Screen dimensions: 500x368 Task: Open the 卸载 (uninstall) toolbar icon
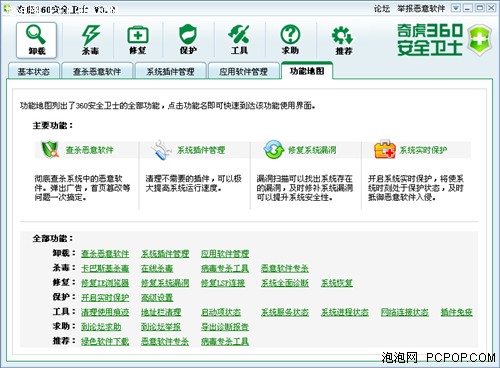pyautogui.click(x=36, y=40)
